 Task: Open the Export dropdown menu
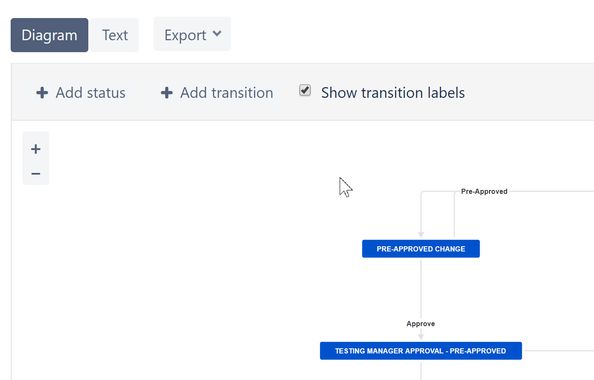click(192, 35)
